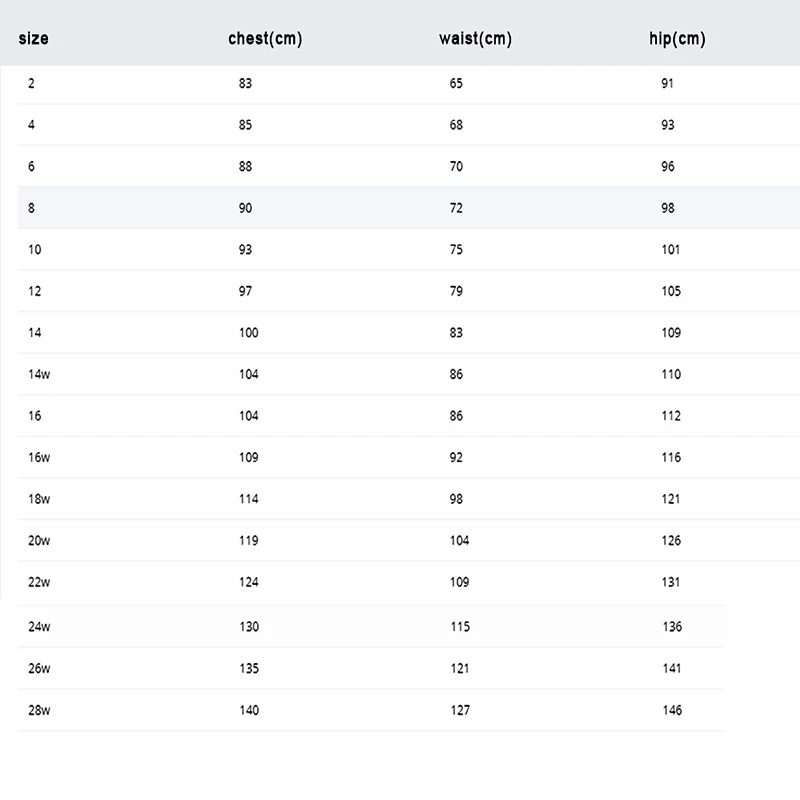The width and height of the screenshot is (800, 800).
Task: Click the waist value for size 26w
Action: coord(459,668)
